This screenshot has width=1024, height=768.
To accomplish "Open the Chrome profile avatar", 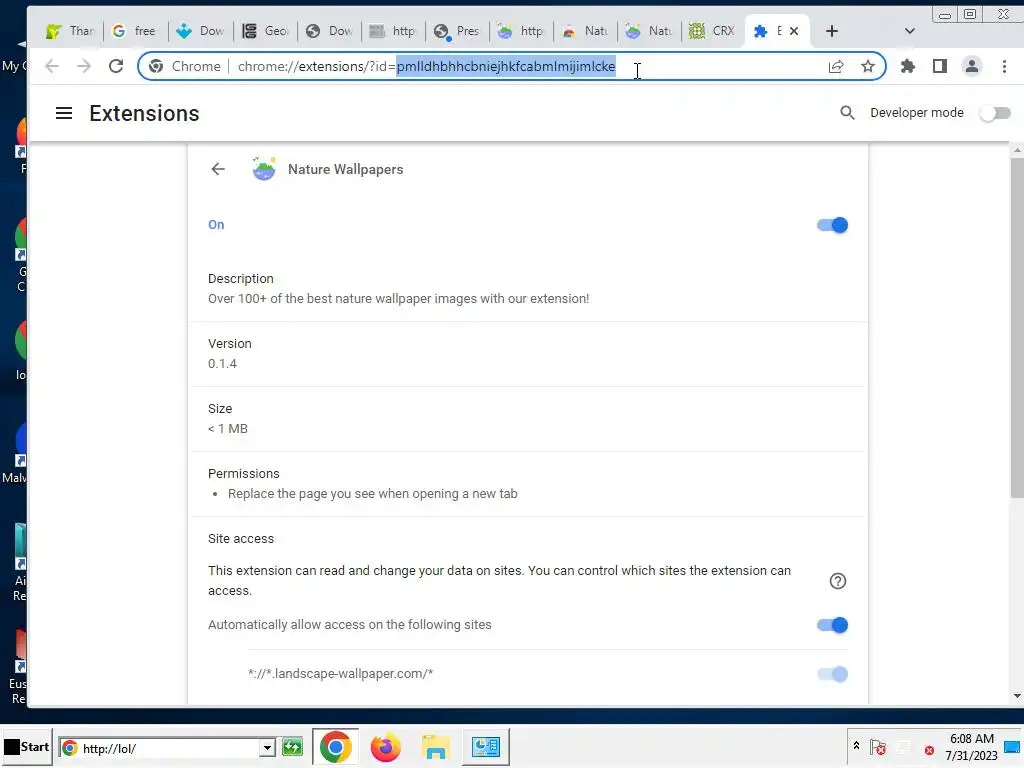I will pos(972,66).
